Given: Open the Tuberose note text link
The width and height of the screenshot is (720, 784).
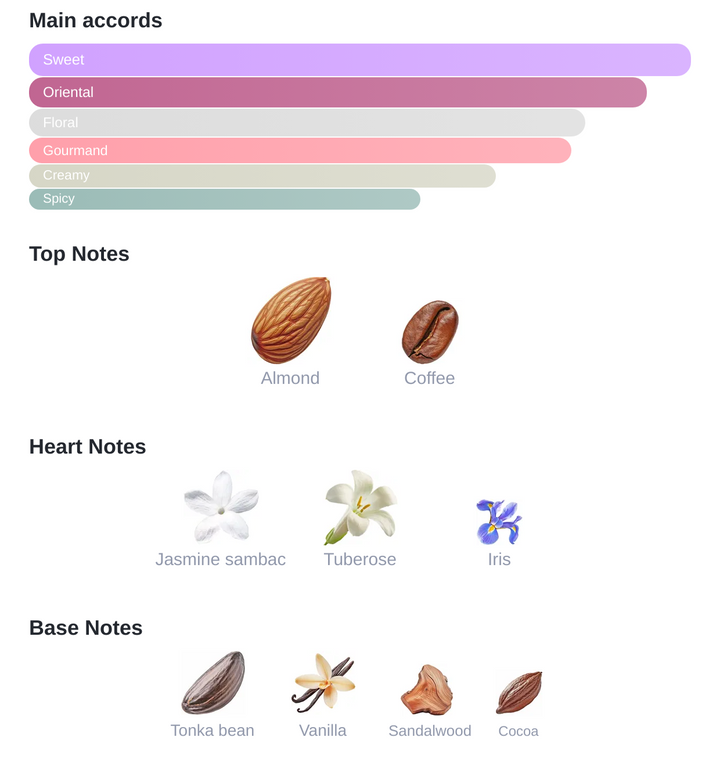Looking at the screenshot, I should pos(360,559).
